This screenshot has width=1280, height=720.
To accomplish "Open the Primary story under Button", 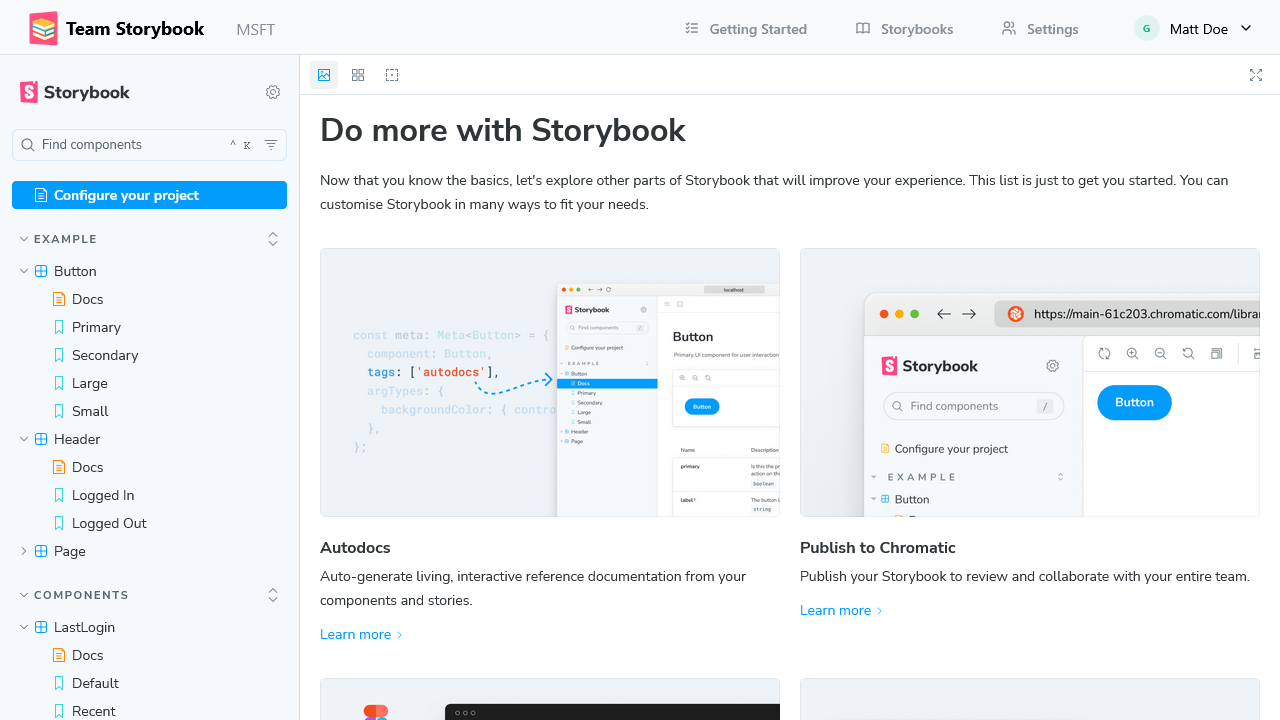I will [x=96, y=327].
